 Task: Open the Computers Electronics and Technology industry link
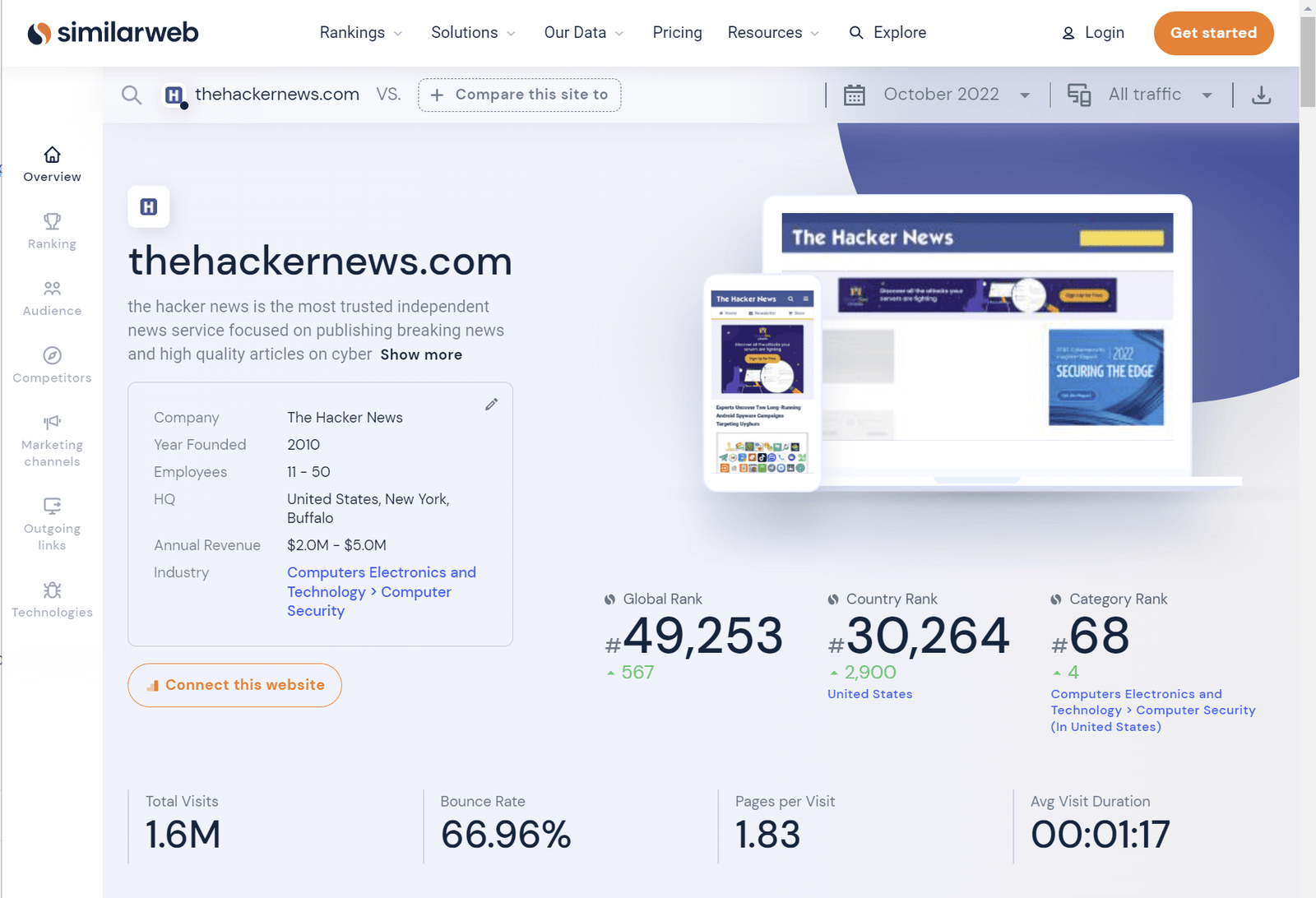click(382, 591)
